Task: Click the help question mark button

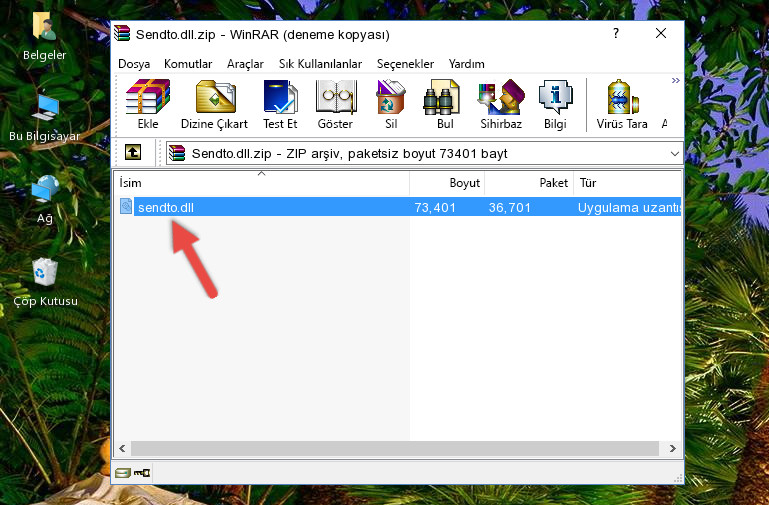Action: [616, 34]
